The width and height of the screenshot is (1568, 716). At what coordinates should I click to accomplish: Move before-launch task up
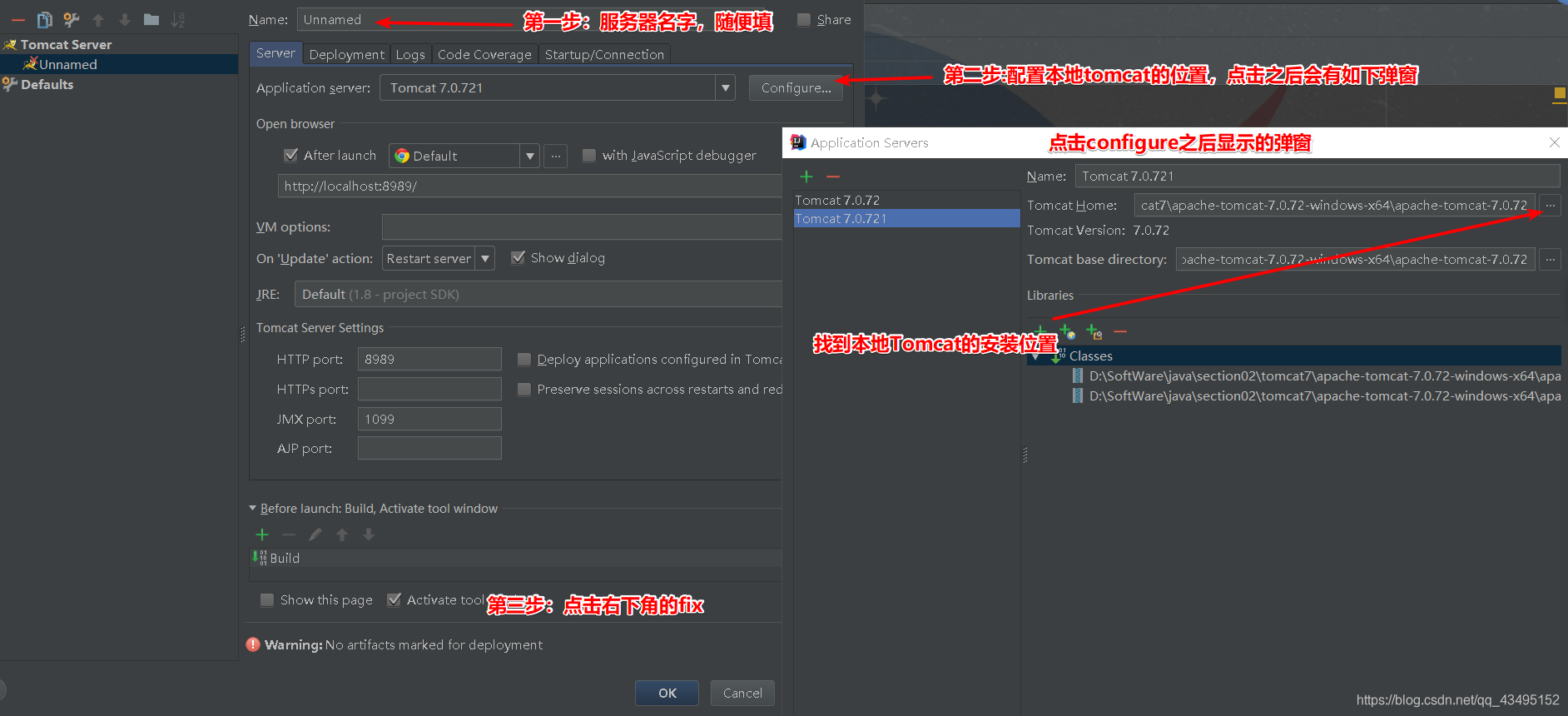tap(342, 535)
